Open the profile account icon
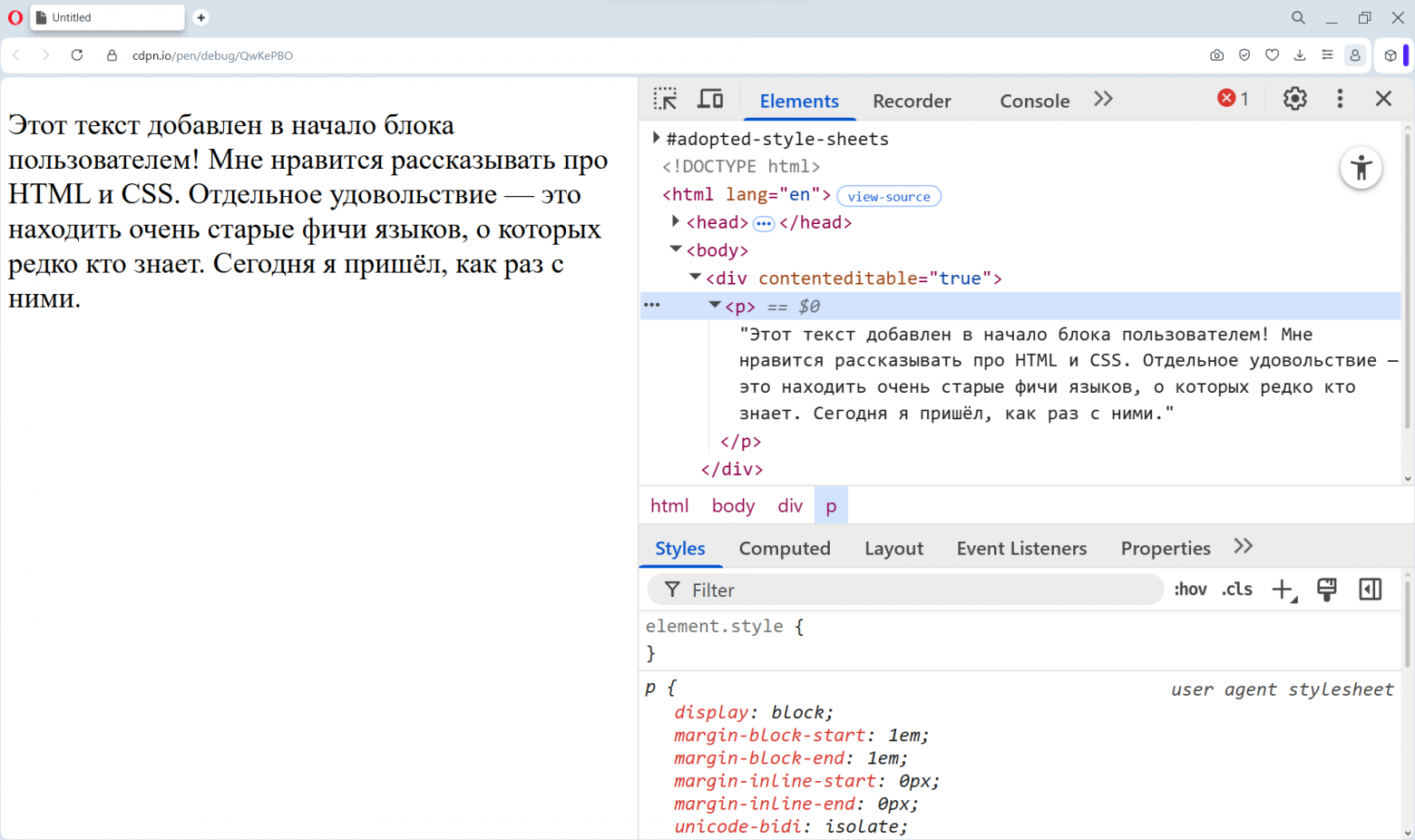The height and width of the screenshot is (840, 1415). click(1355, 55)
